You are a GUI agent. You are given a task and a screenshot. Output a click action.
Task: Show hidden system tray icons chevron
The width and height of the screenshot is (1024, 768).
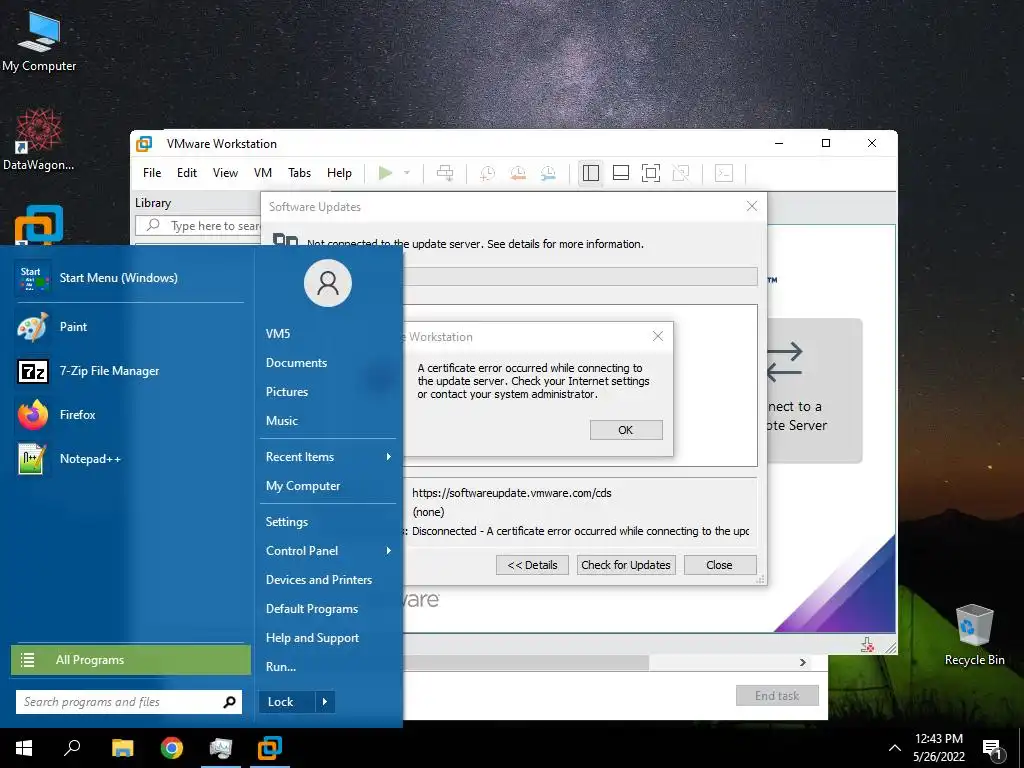click(x=895, y=748)
